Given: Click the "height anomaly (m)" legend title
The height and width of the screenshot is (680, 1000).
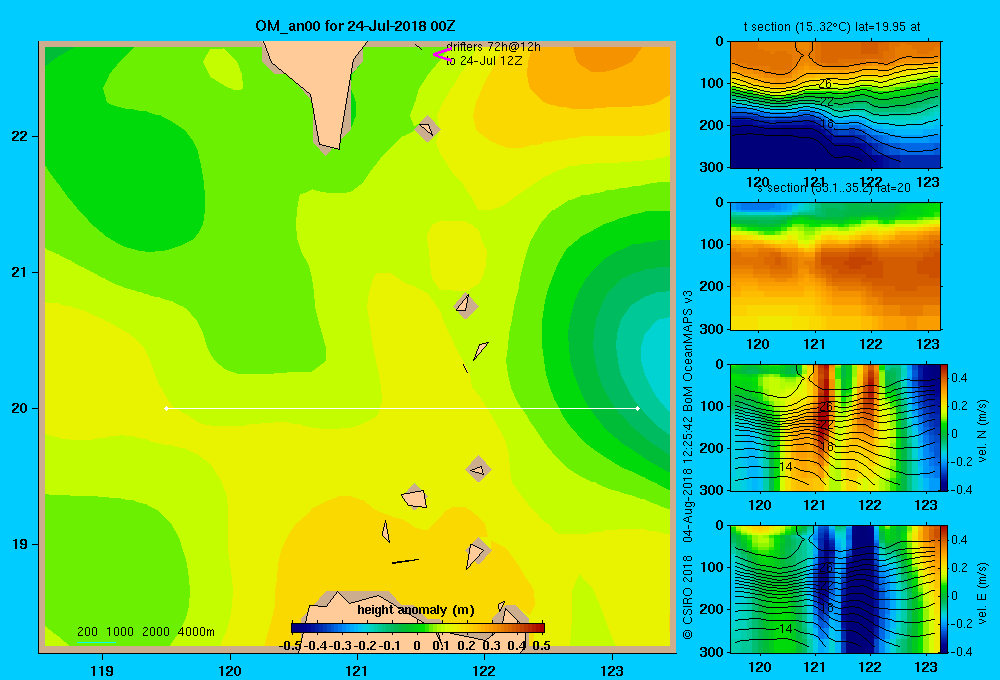Looking at the screenshot, I should click(x=416, y=610).
